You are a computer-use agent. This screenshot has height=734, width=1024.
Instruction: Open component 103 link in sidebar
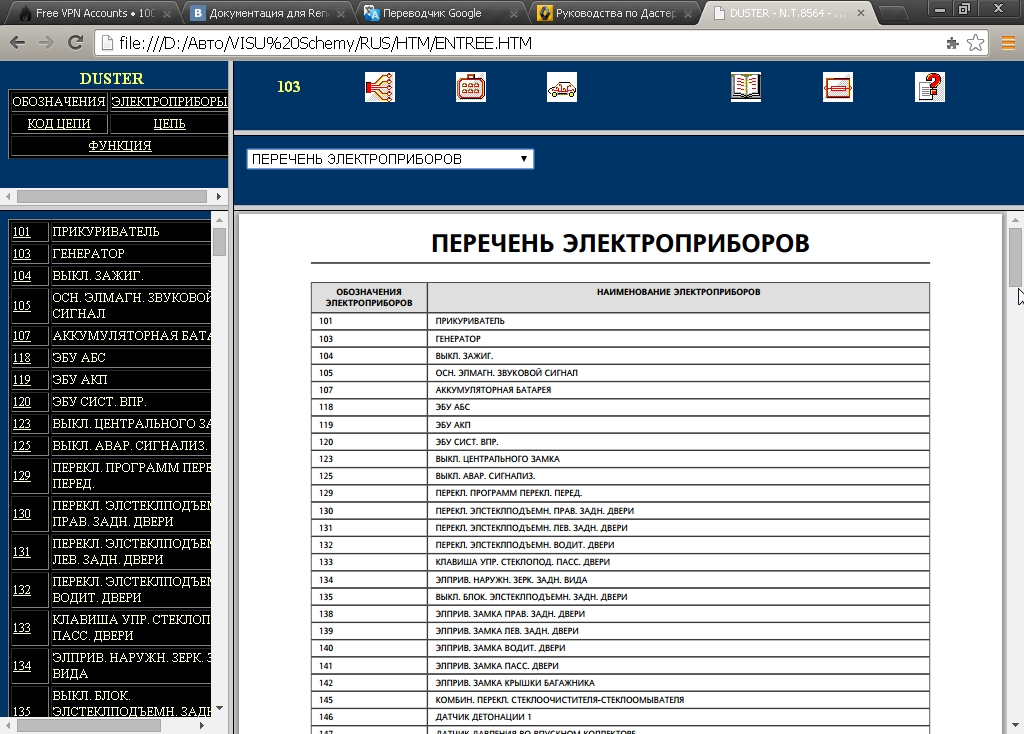(x=22, y=254)
